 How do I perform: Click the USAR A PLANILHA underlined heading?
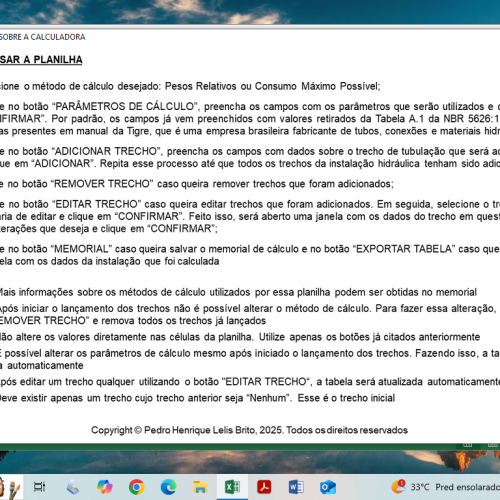coord(41,60)
